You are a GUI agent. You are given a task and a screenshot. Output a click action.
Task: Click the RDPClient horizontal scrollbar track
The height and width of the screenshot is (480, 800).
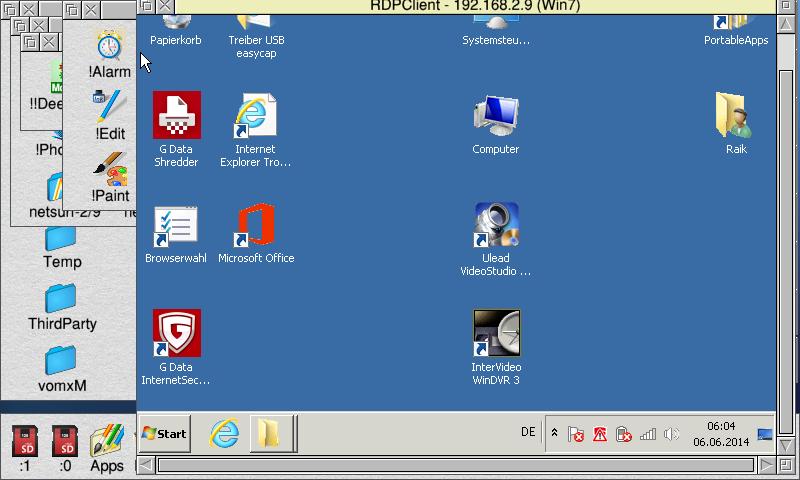click(x=456, y=465)
